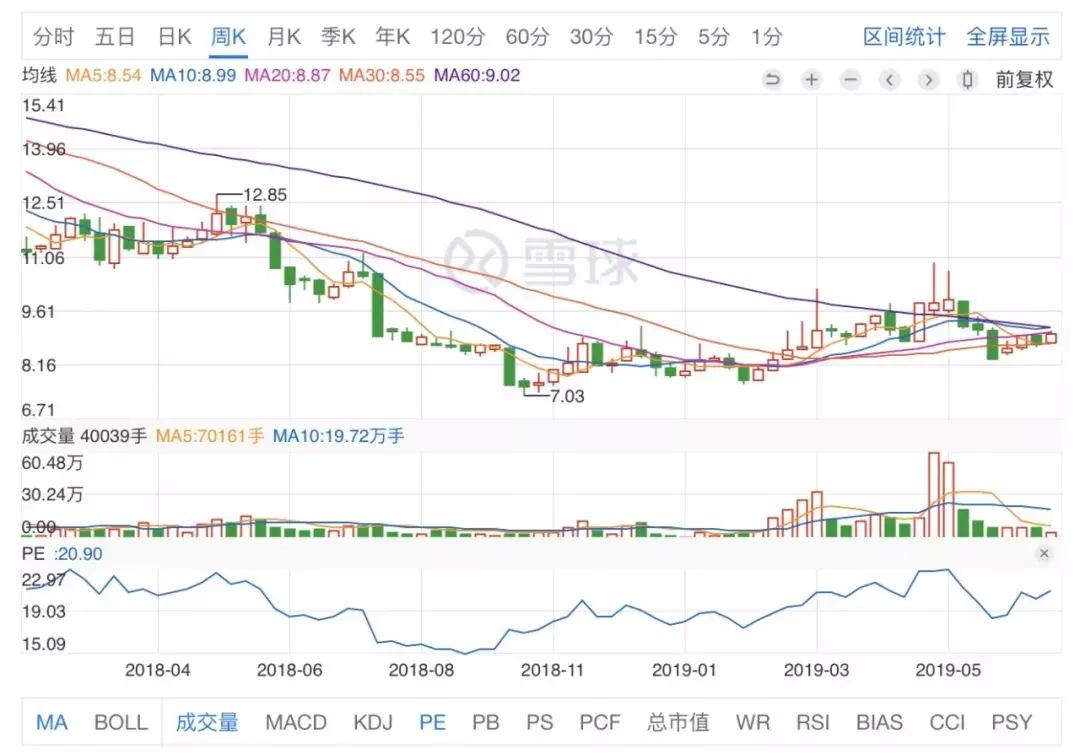
Task: Zoom in the chart with the plus icon
Action: [x=811, y=79]
